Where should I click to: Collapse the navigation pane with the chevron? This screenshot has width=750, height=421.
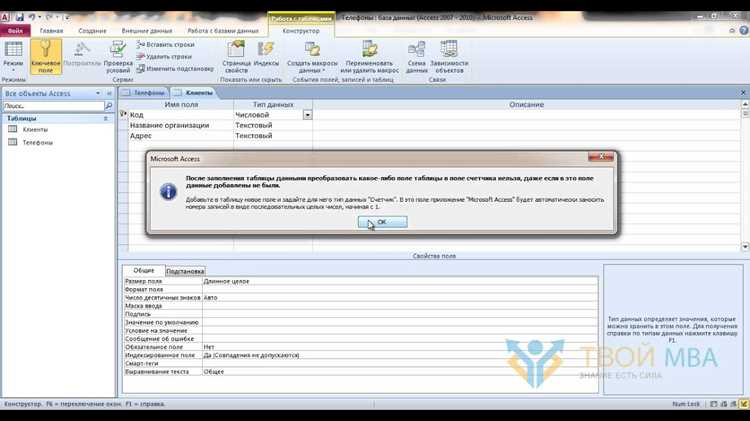[109, 93]
